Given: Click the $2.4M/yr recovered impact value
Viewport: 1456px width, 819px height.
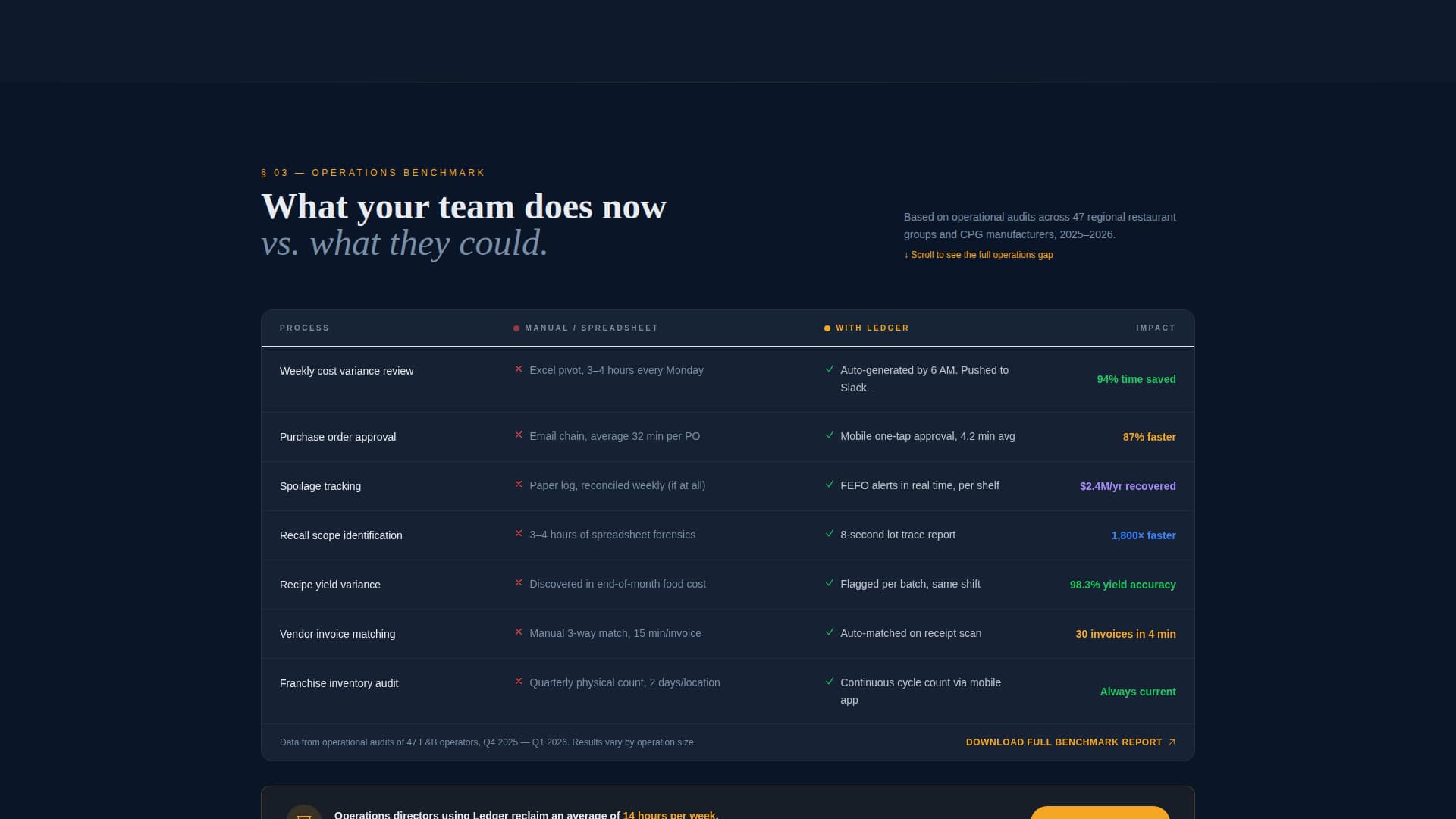Looking at the screenshot, I should pyautogui.click(x=1128, y=486).
